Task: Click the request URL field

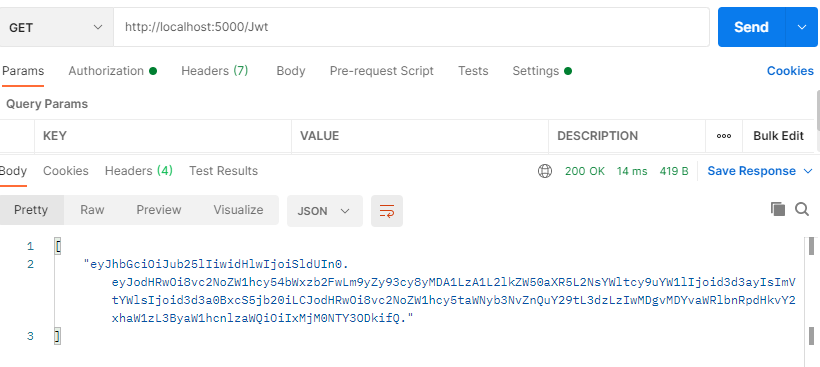Action: tap(411, 27)
